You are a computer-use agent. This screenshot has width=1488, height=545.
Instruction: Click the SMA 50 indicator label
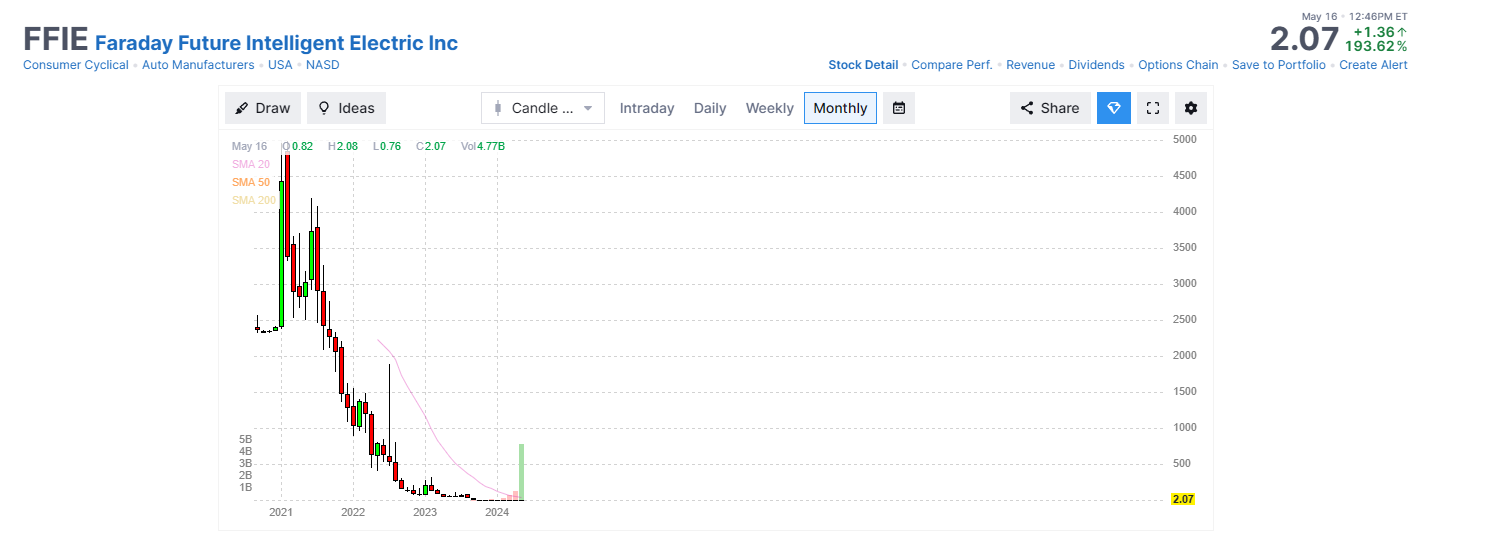click(x=251, y=182)
